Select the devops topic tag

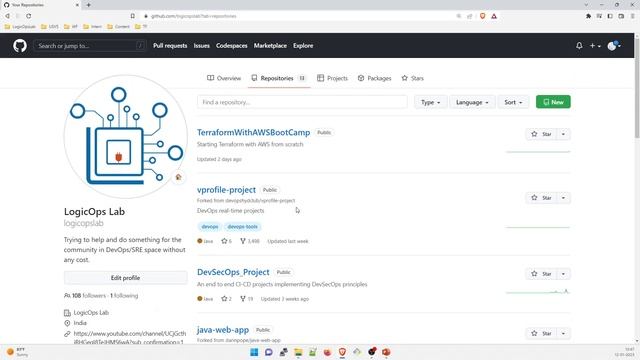click(210, 227)
